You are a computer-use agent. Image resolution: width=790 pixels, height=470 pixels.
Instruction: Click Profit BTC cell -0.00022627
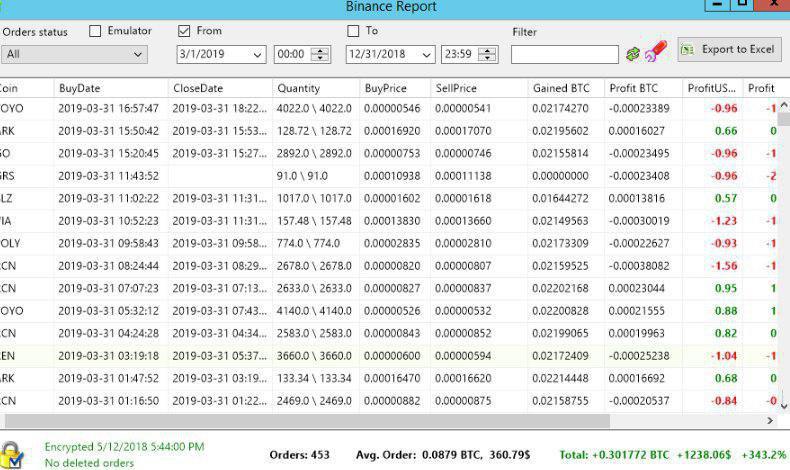(x=639, y=243)
